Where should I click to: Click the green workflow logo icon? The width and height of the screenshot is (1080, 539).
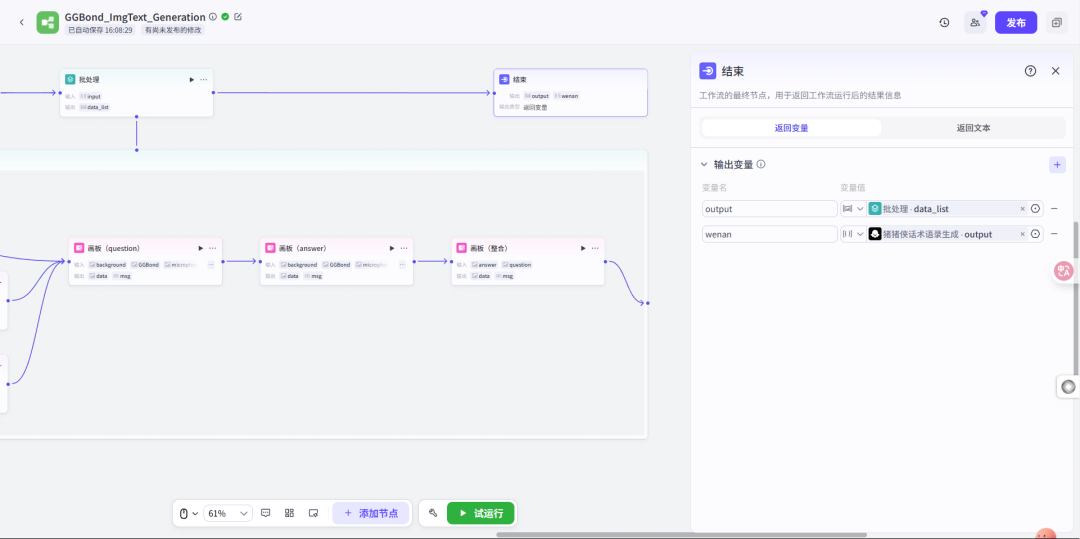48,22
